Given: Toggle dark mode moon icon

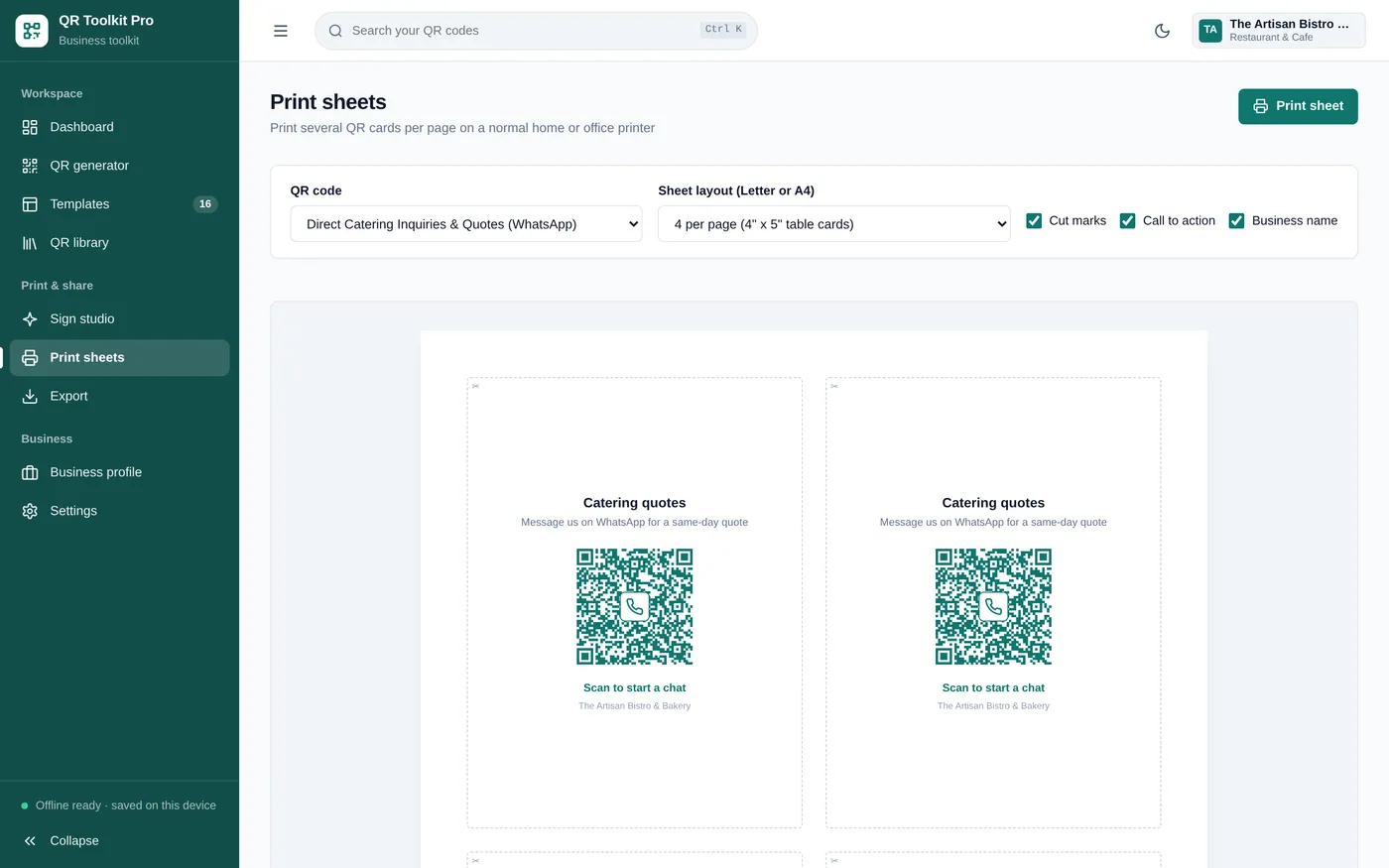Looking at the screenshot, I should pos(1162,31).
